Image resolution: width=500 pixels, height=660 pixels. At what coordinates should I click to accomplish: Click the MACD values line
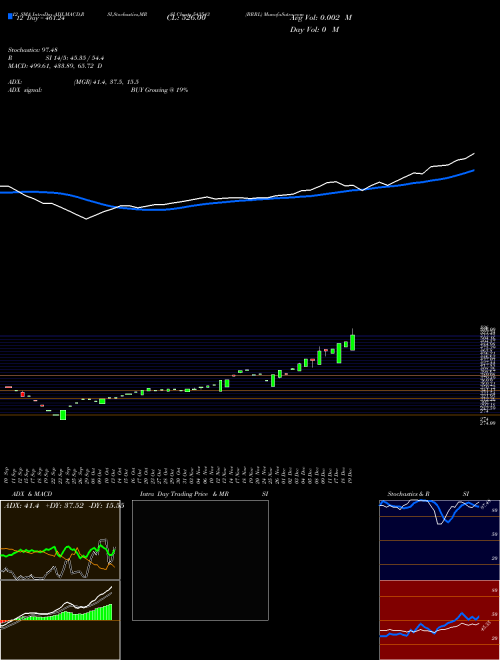55,66
